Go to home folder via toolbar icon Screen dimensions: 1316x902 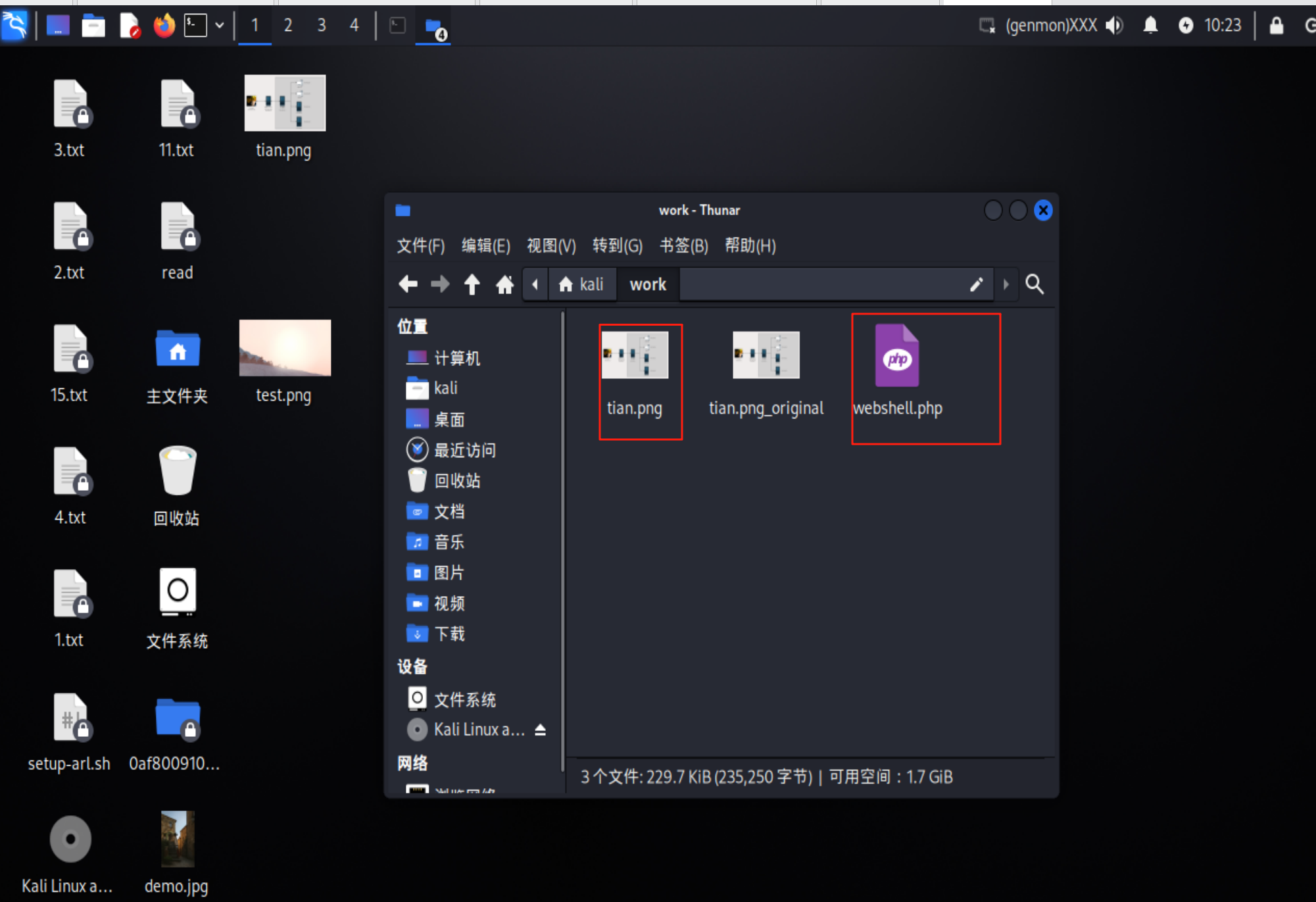click(504, 284)
